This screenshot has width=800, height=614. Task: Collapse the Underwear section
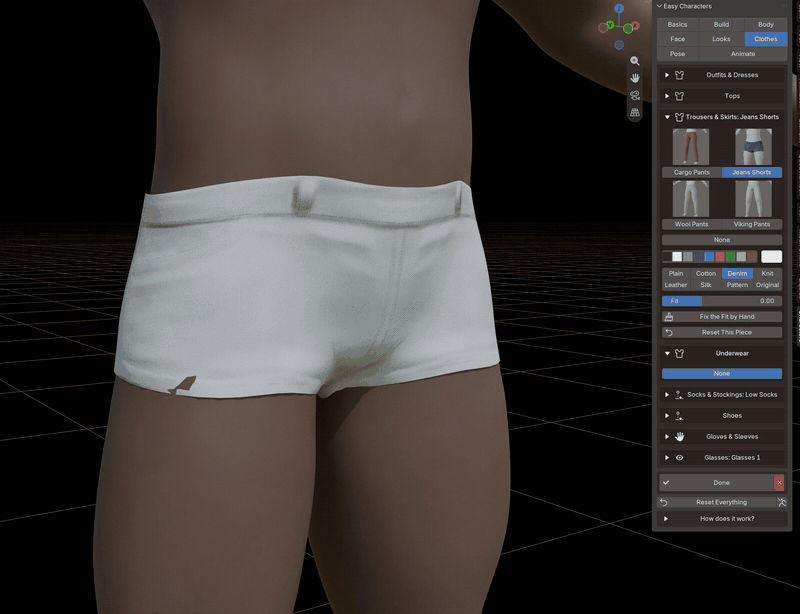click(x=667, y=353)
